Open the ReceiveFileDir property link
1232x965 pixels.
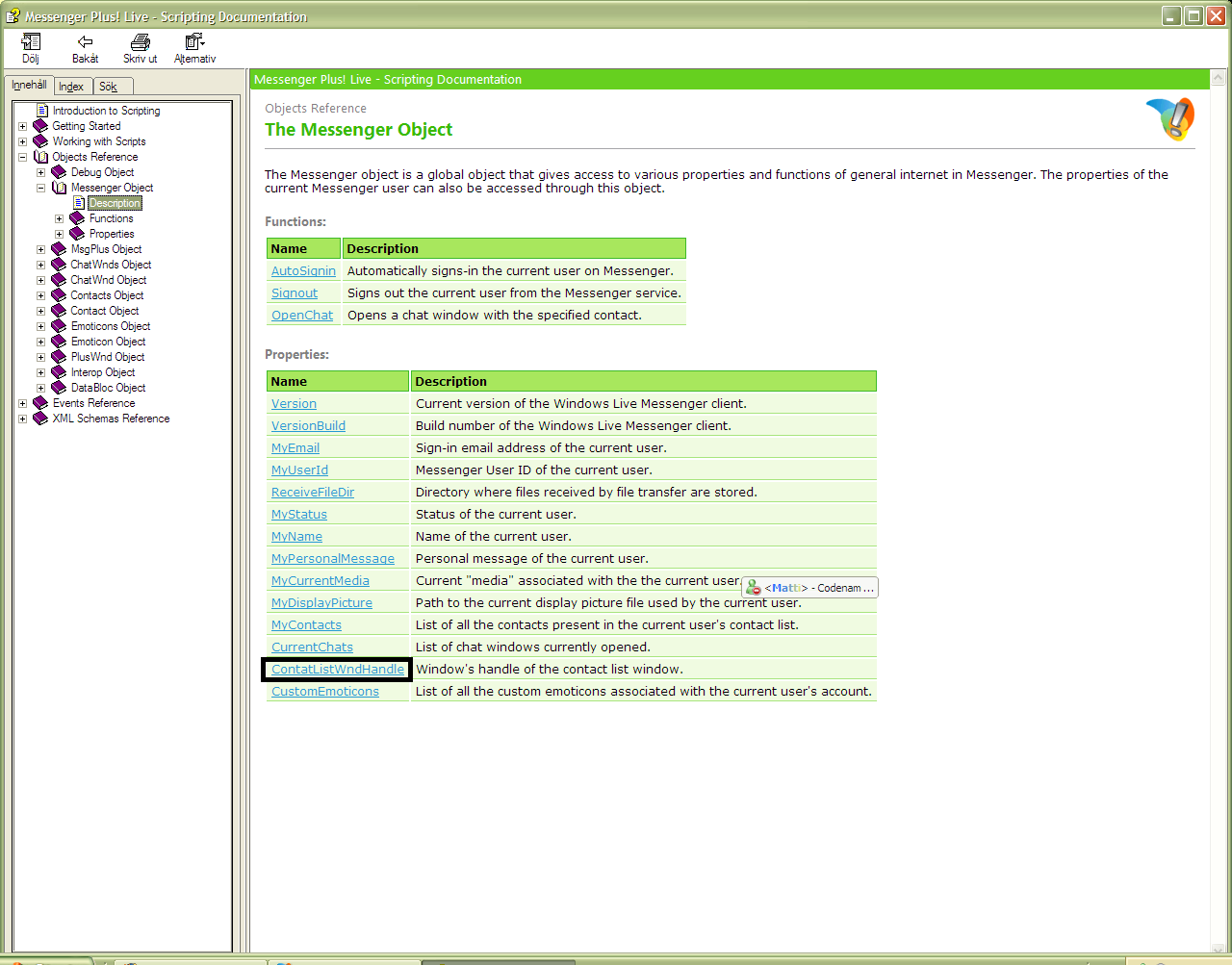pos(313,493)
